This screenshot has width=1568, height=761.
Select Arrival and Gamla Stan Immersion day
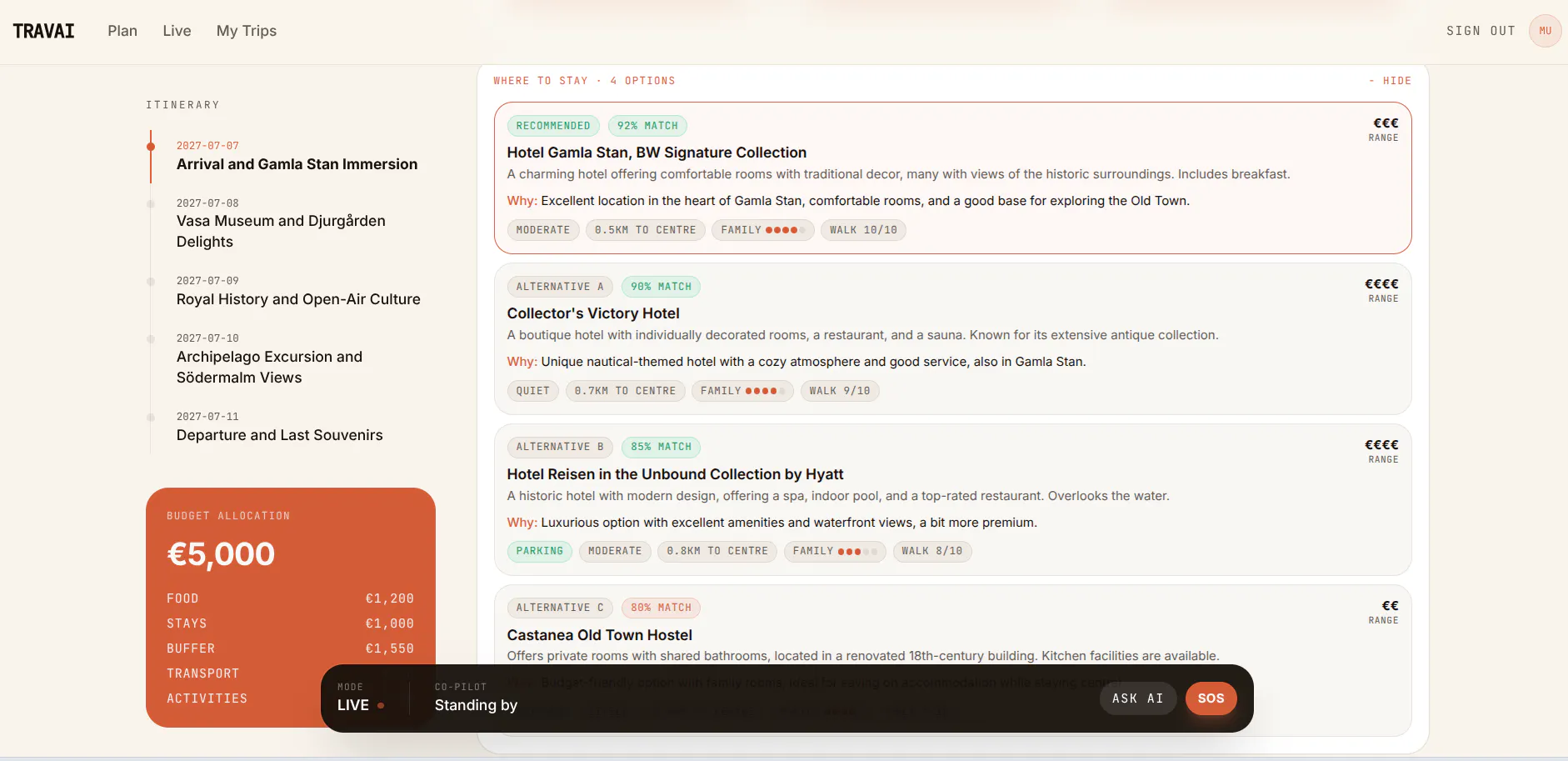(x=297, y=156)
